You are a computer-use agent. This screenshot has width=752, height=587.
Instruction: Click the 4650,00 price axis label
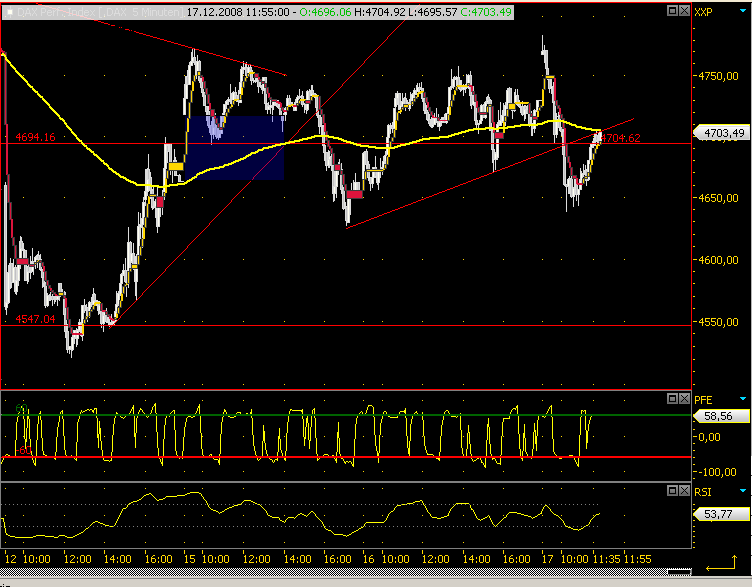tap(718, 198)
